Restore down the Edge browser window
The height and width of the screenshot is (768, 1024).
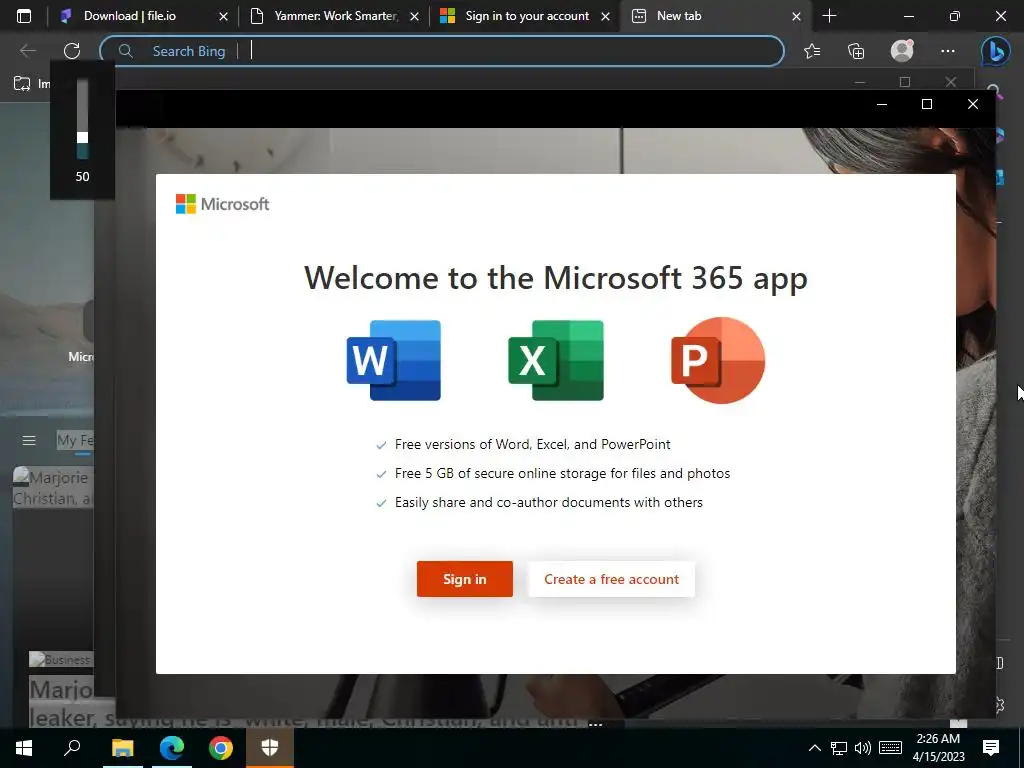click(955, 16)
